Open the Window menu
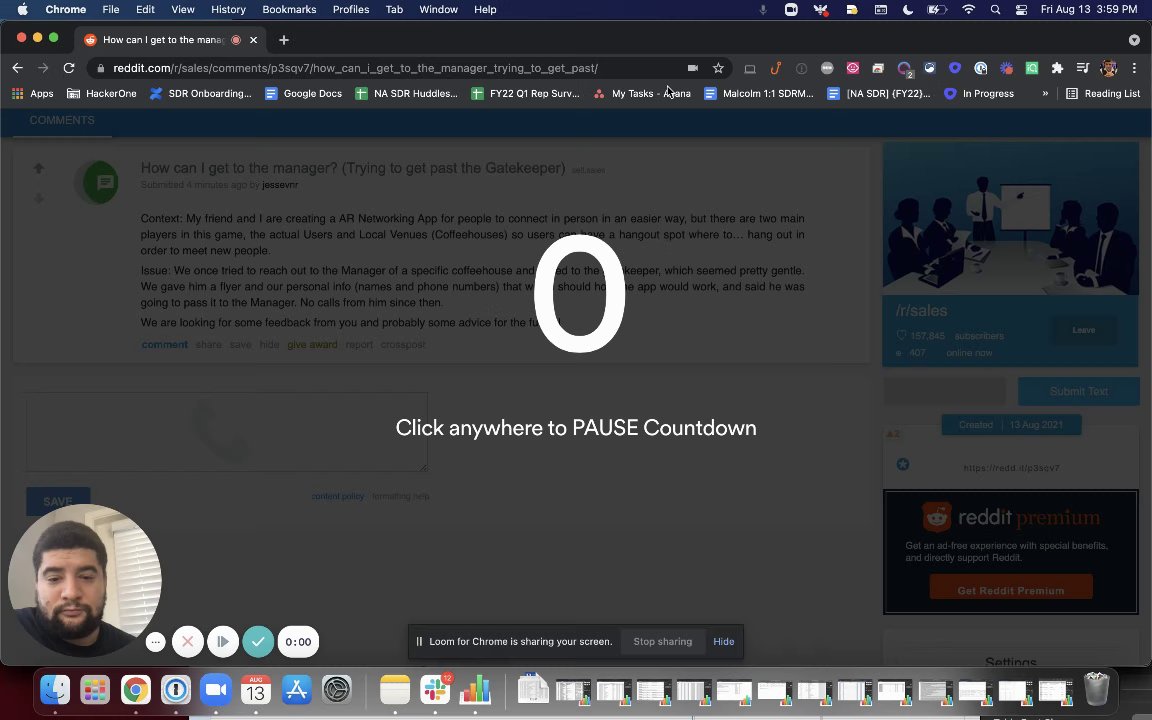Image resolution: width=1152 pixels, height=720 pixels. click(x=439, y=10)
